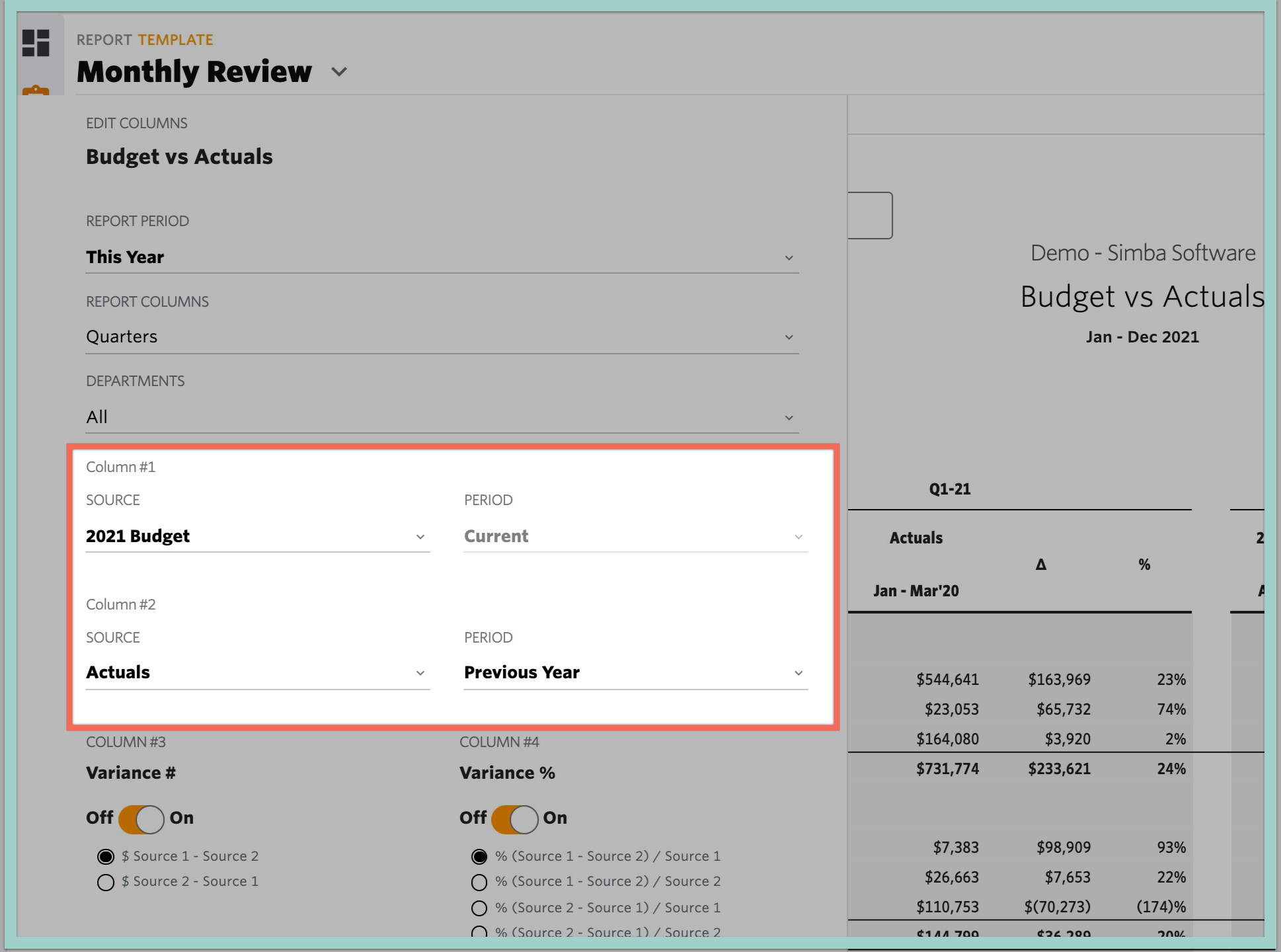
Task: Open Column #1 Source 2021 Budget dropdown
Action: click(x=258, y=536)
